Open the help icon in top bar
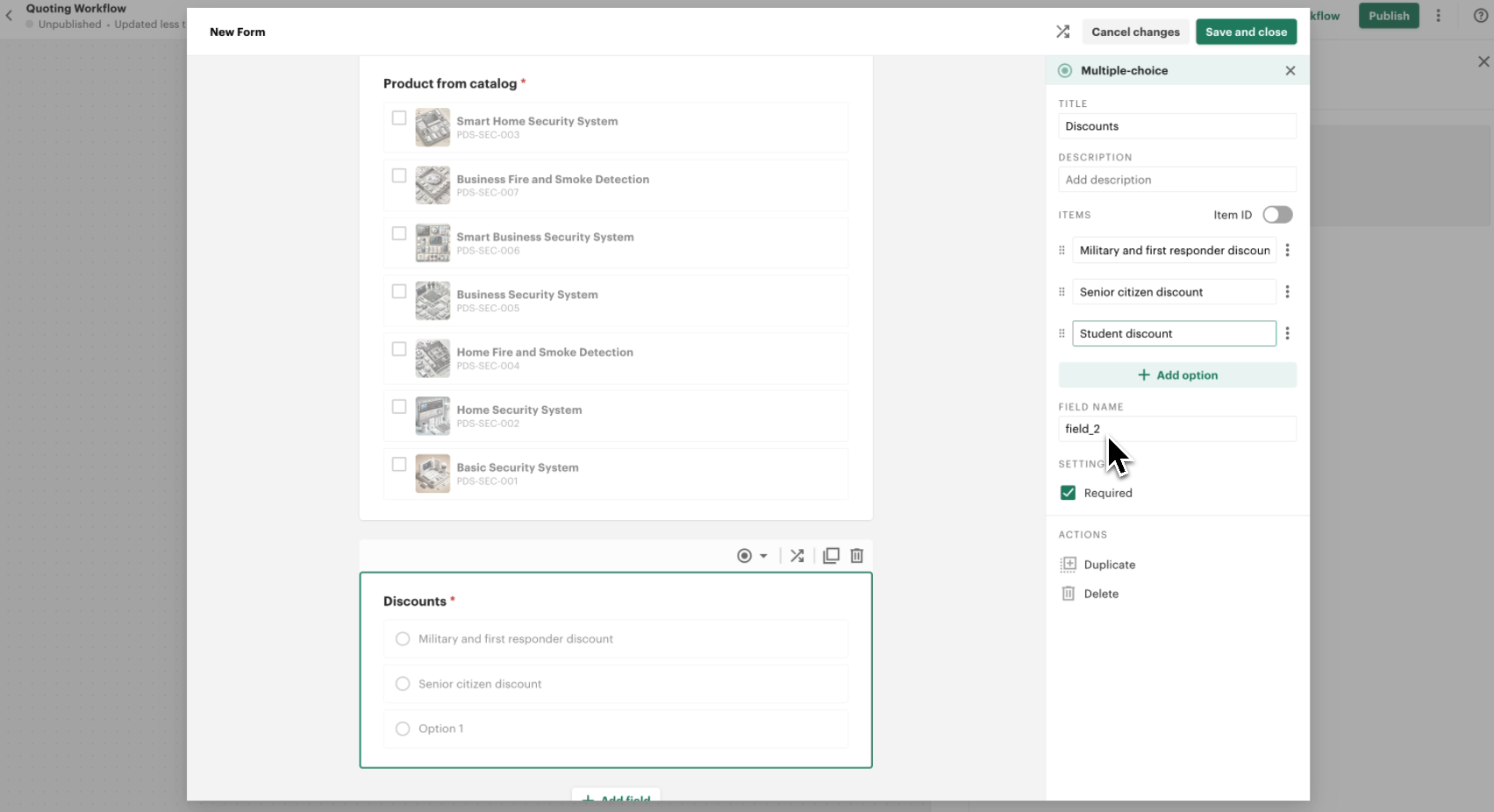Viewport: 1494px width, 812px height. click(1480, 16)
